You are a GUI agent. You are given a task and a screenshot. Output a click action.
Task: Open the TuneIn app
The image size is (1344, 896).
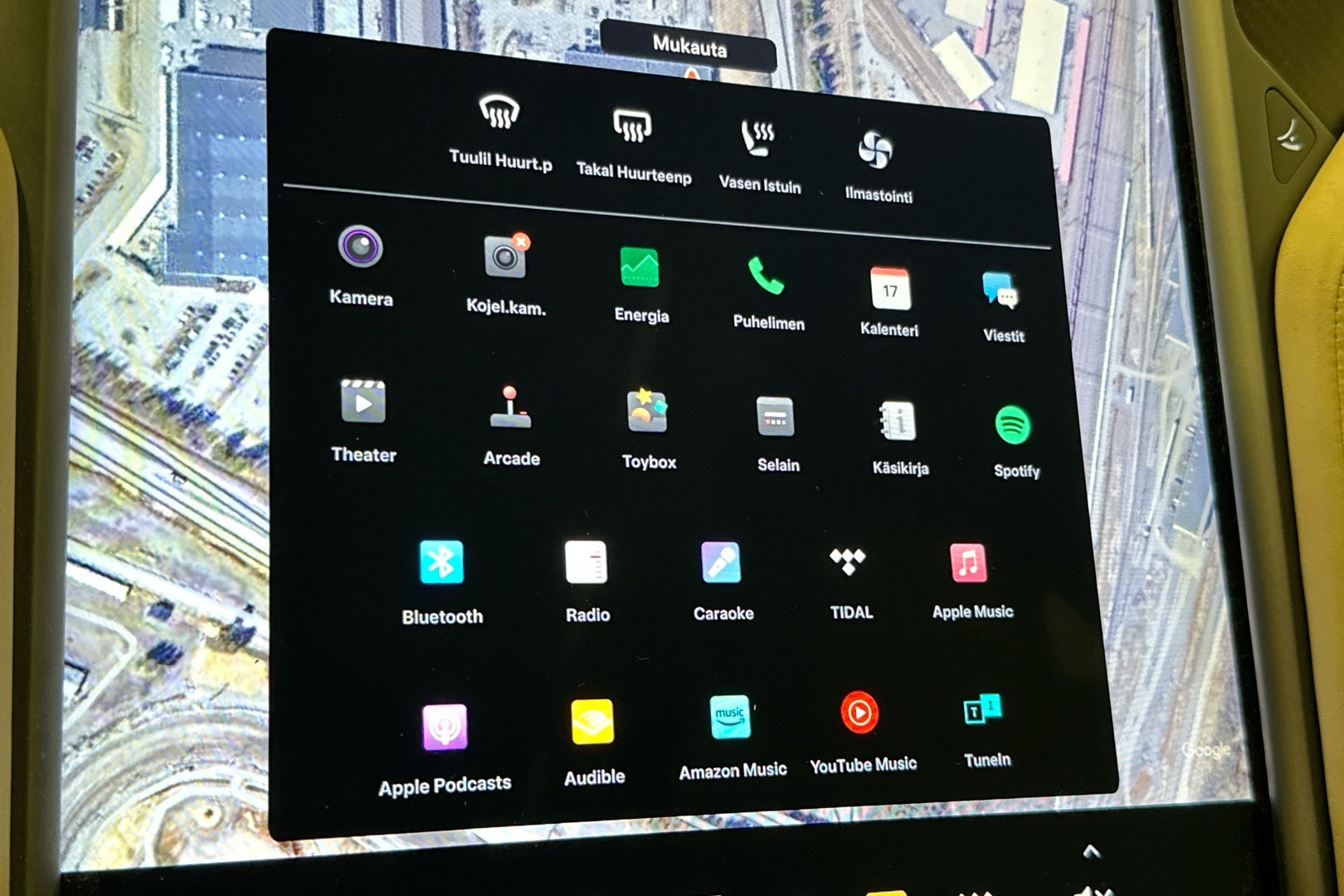tap(986, 731)
